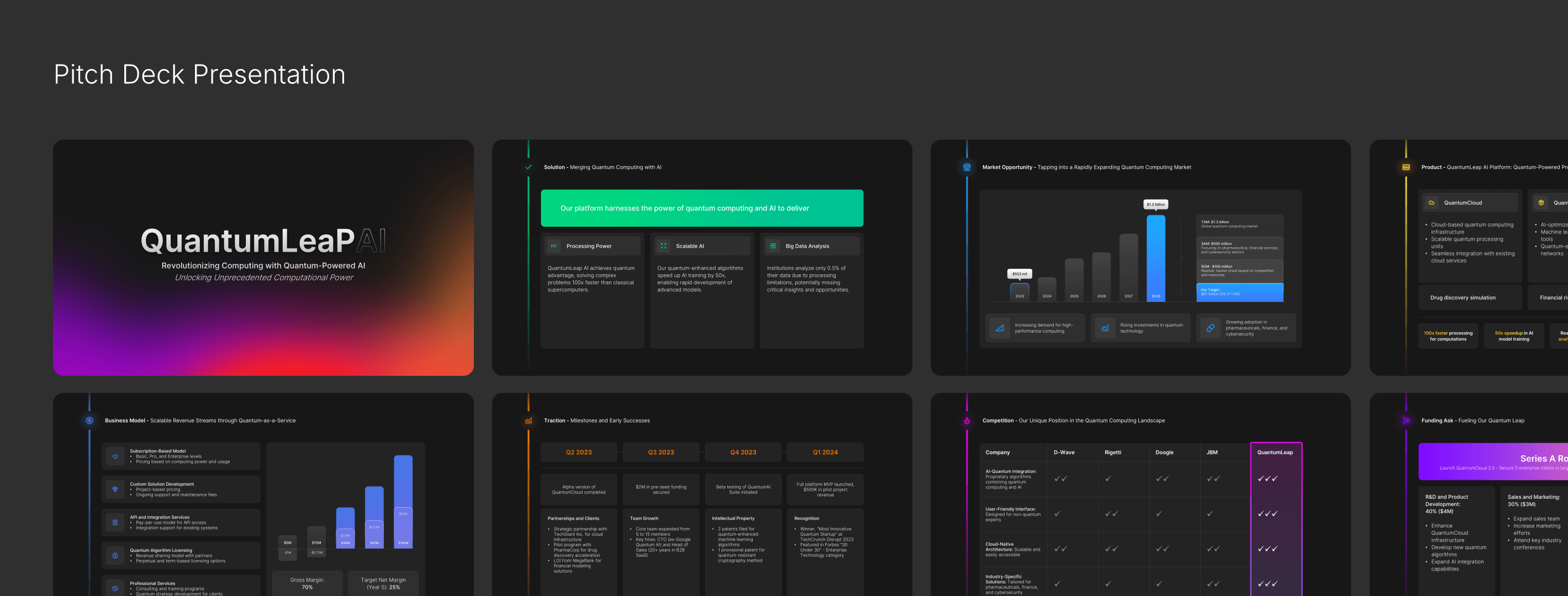Image resolution: width=1568 pixels, height=596 pixels.
Task: Click the $553 mil label in market chart
Action: click(1020, 274)
